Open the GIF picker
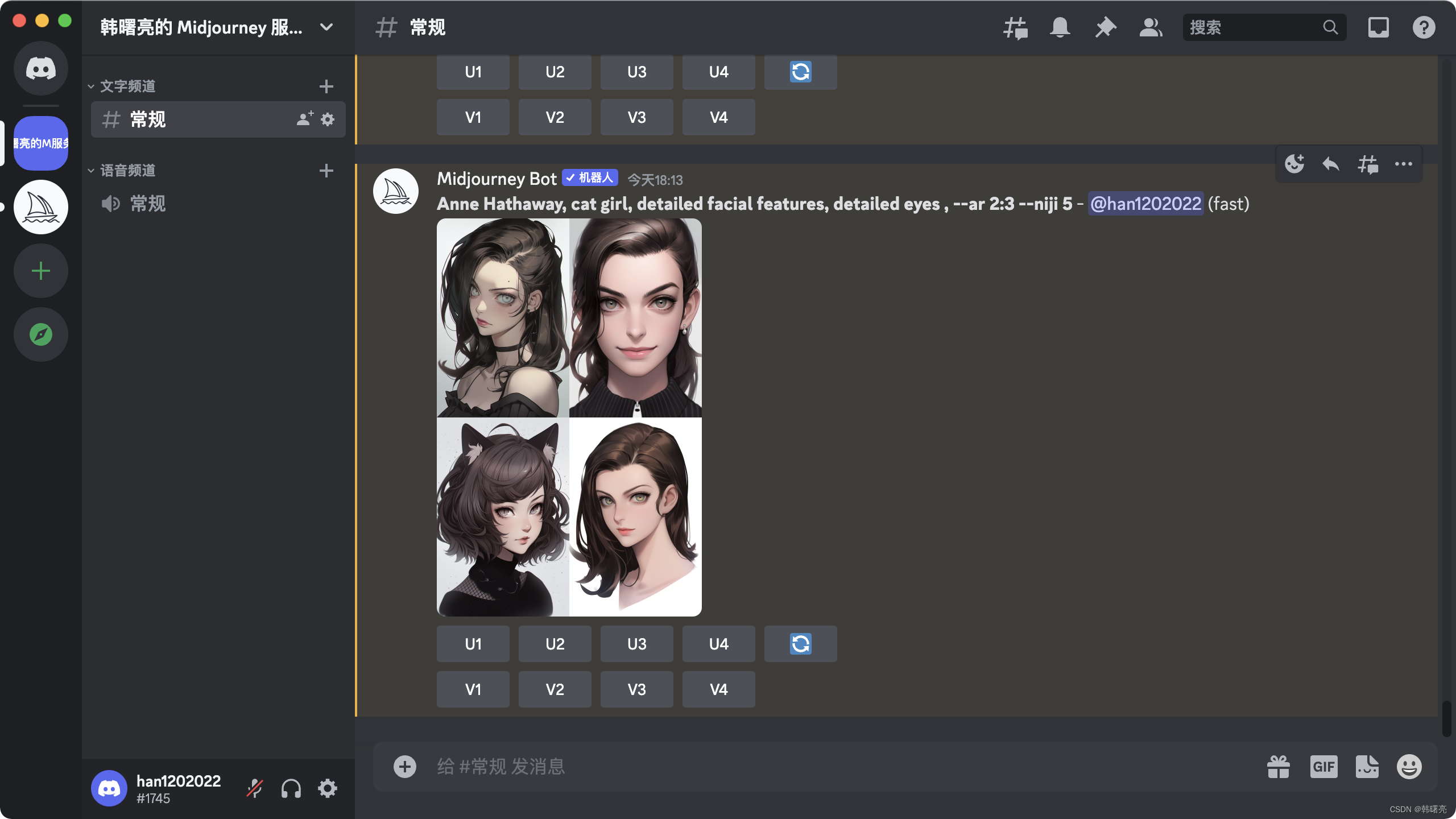 (x=1323, y=767)
